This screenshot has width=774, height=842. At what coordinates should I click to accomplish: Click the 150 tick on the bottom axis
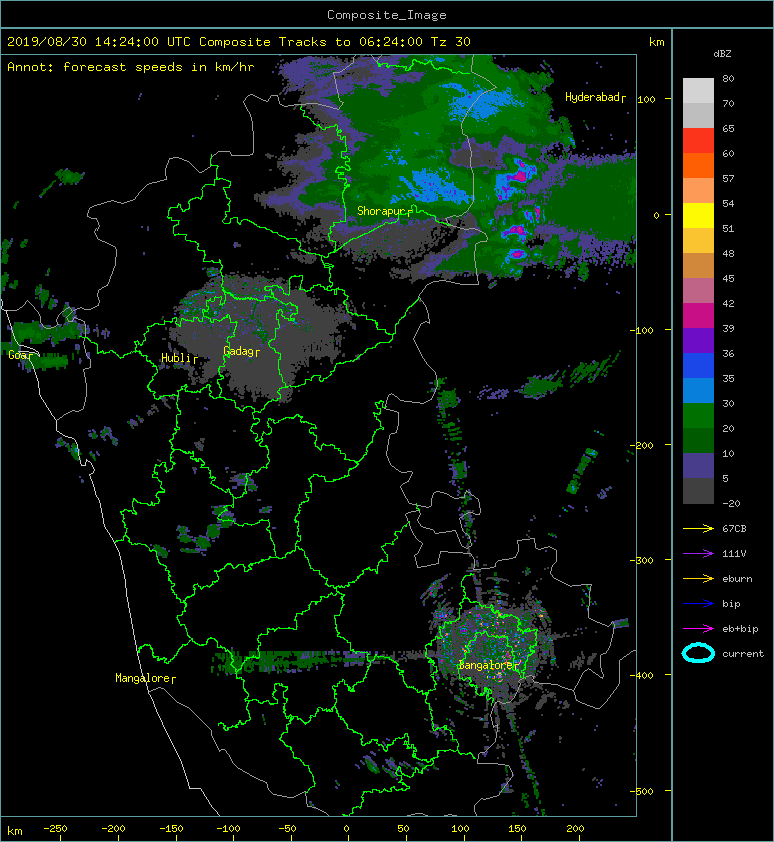pos(517,829)
